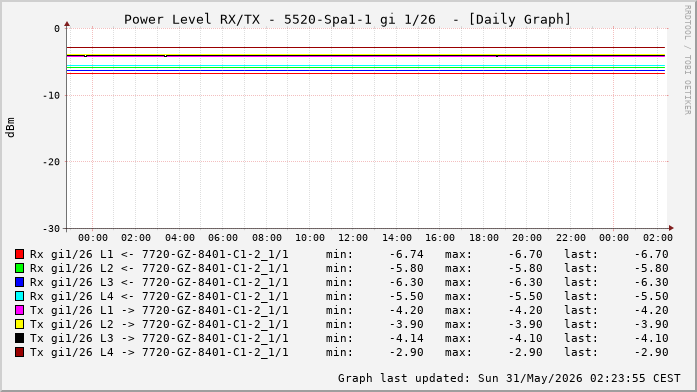Click the red Rx L1 legend swatch
697x392 pixels.
point(19,254)
